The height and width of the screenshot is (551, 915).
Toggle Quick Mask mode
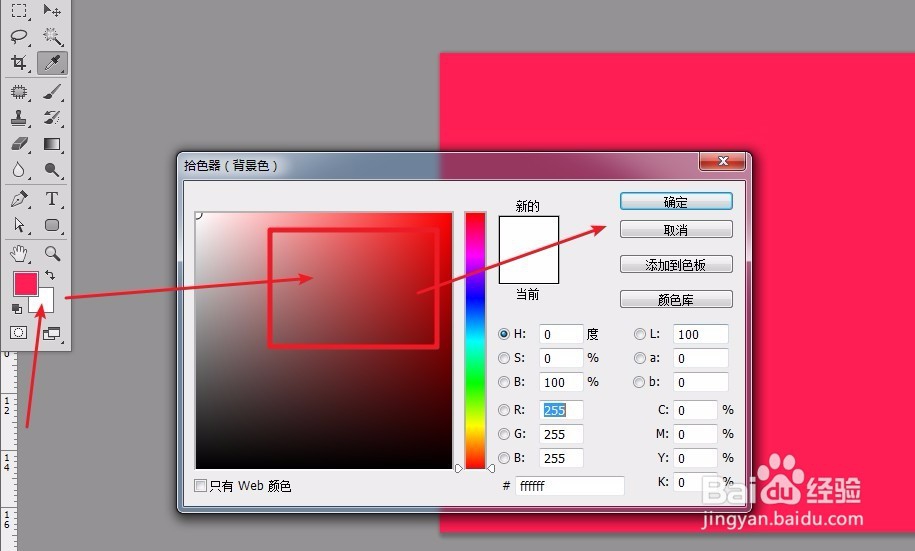[x=18, y=333]
